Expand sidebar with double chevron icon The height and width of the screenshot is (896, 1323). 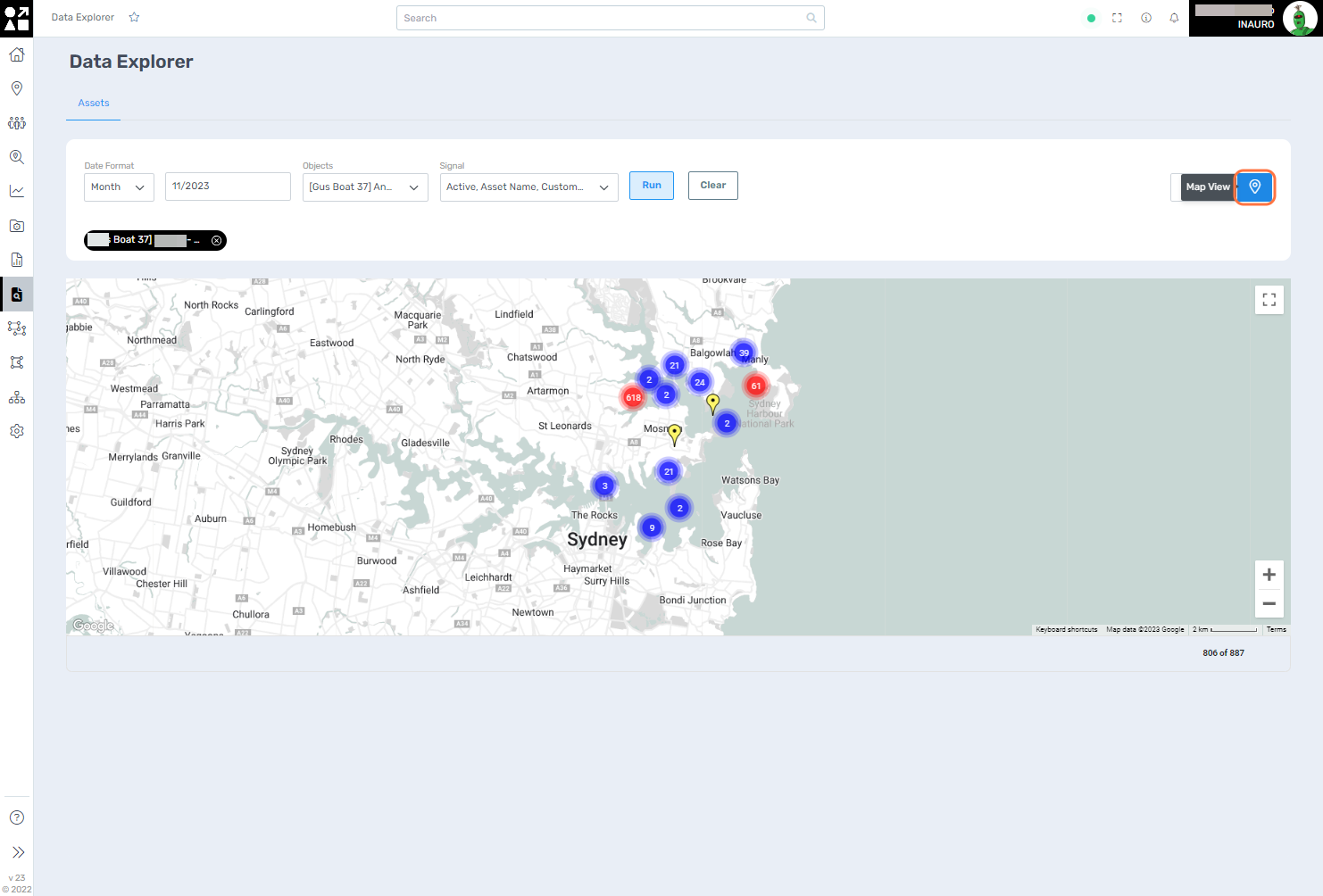click(17, 852)
